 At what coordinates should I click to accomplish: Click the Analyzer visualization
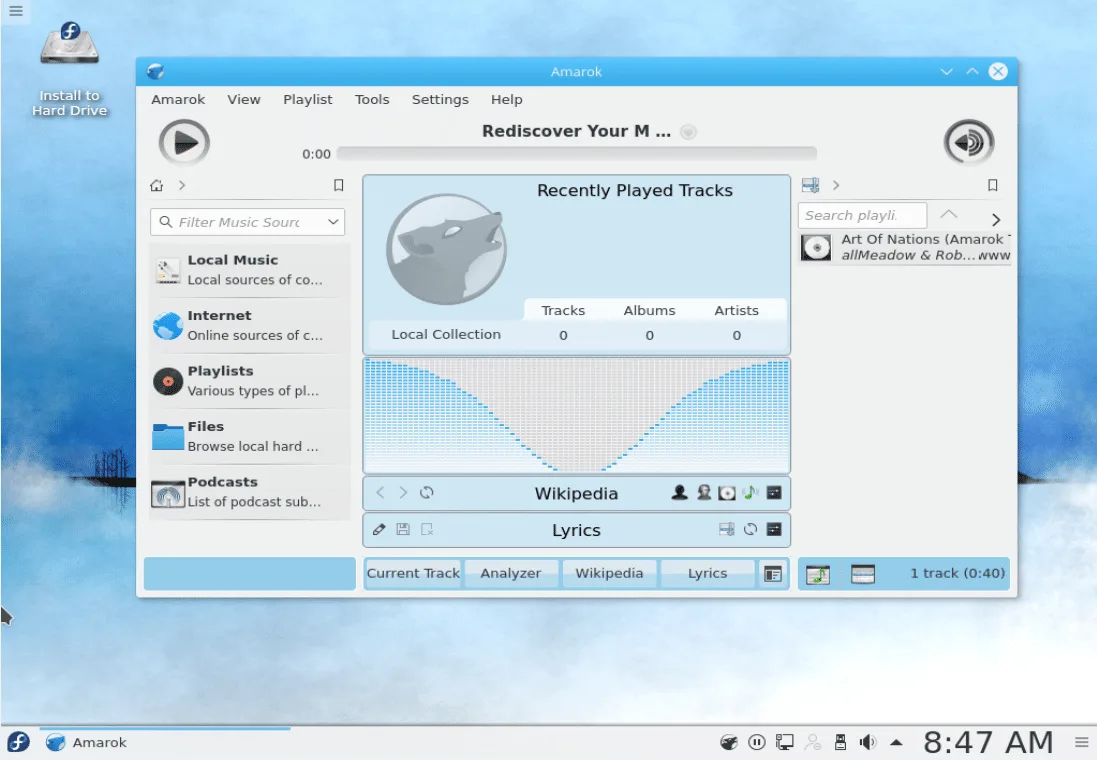coord(576,416)
